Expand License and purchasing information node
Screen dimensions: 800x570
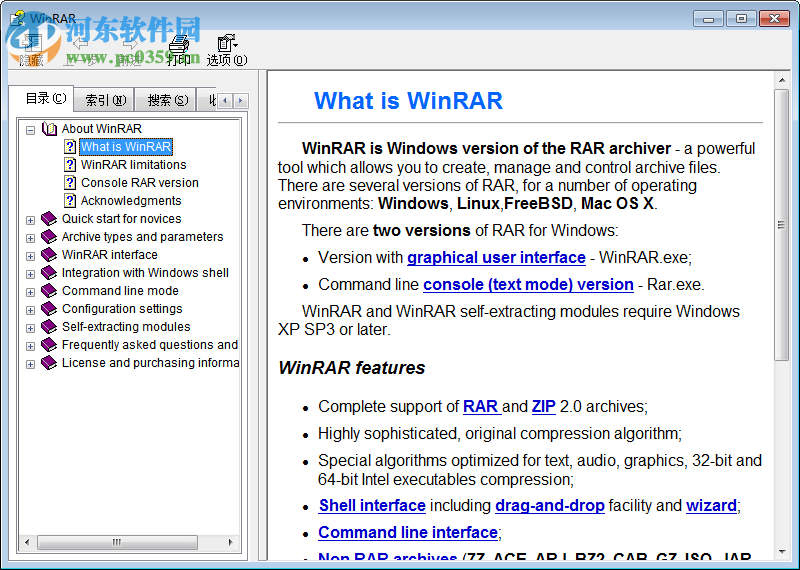coord(31,364)
